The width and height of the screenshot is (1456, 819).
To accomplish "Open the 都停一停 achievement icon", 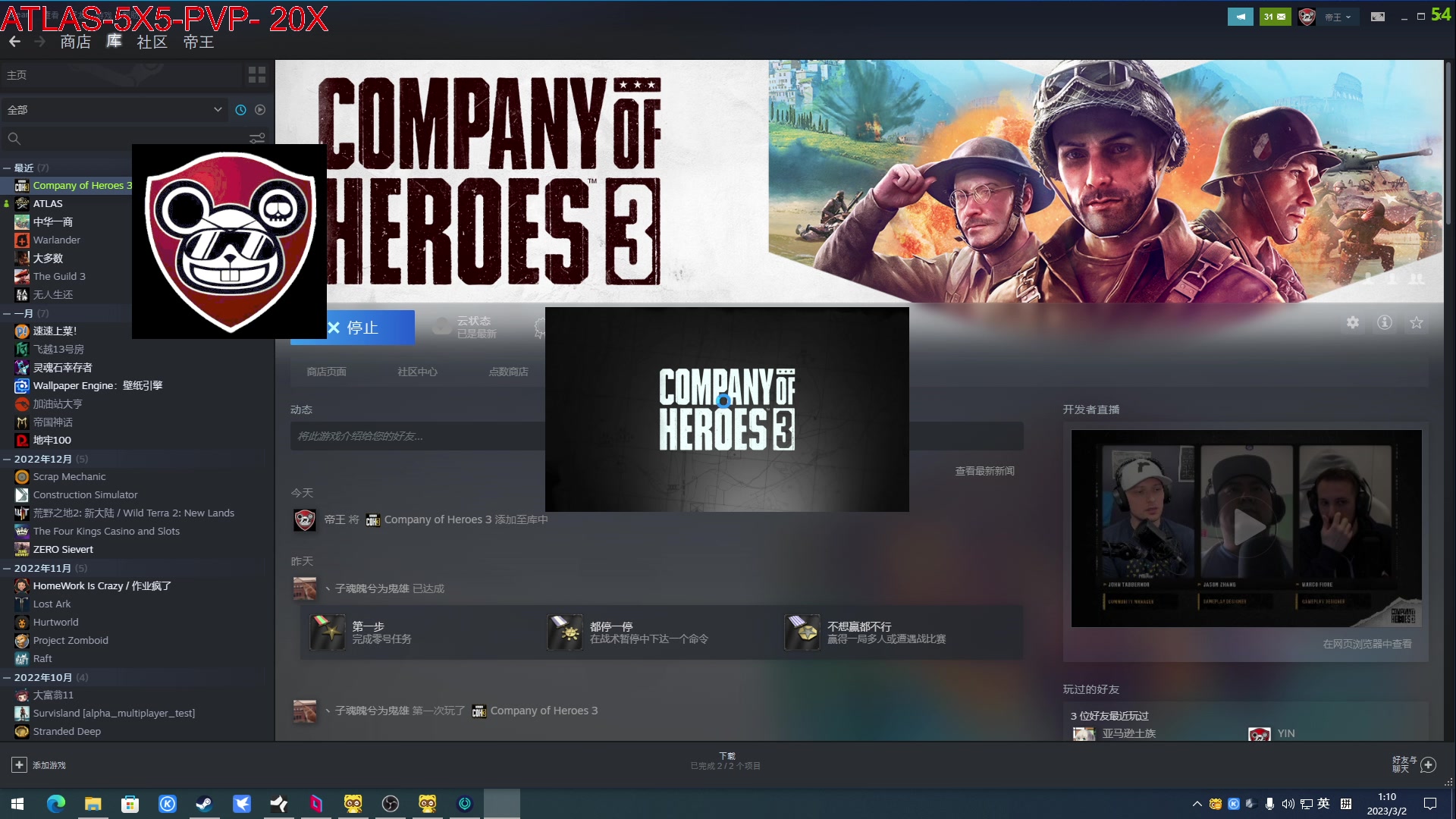I will click(566, 632).
